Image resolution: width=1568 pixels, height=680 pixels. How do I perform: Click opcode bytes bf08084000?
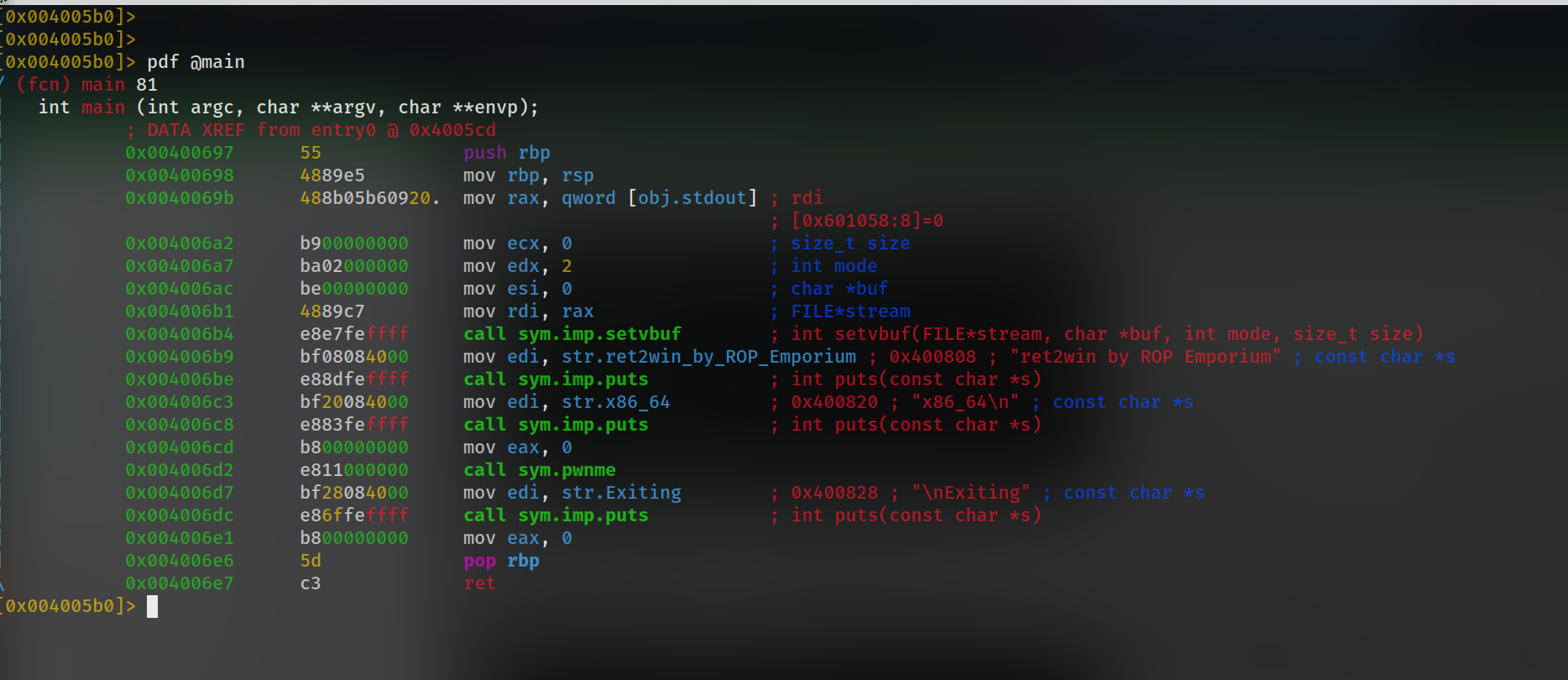pyautogui.click(x=354, y=357)
